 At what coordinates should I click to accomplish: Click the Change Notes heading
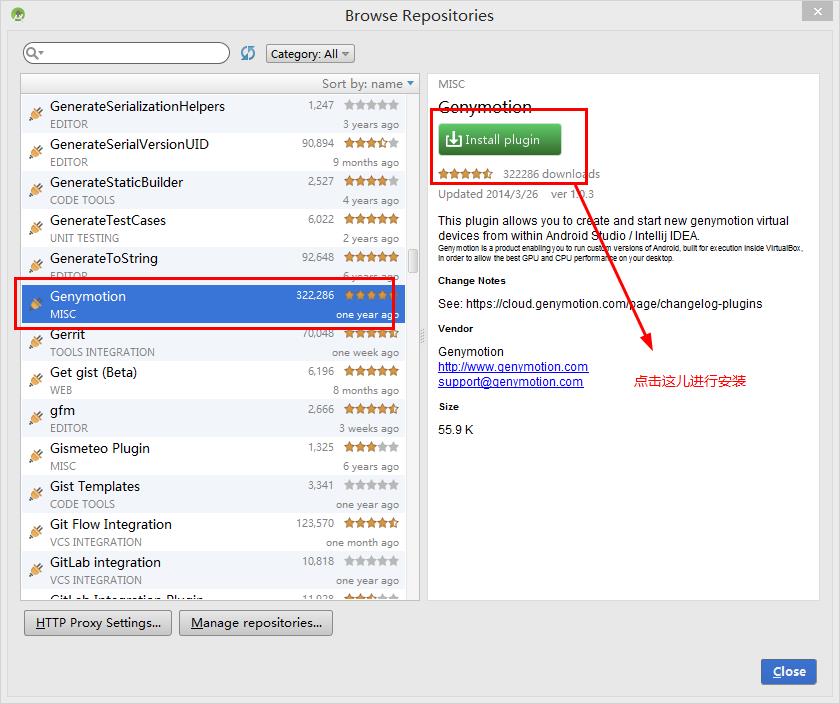(x=471, y=281)
